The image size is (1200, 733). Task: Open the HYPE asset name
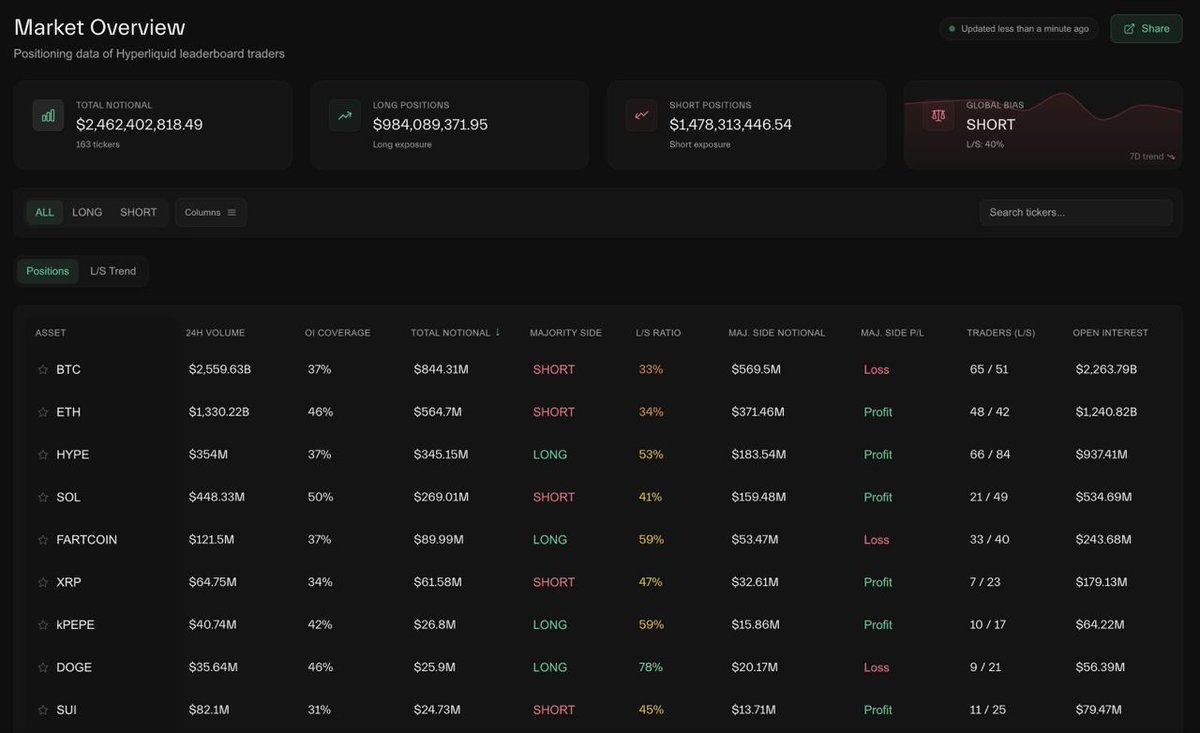pos(72,455)
